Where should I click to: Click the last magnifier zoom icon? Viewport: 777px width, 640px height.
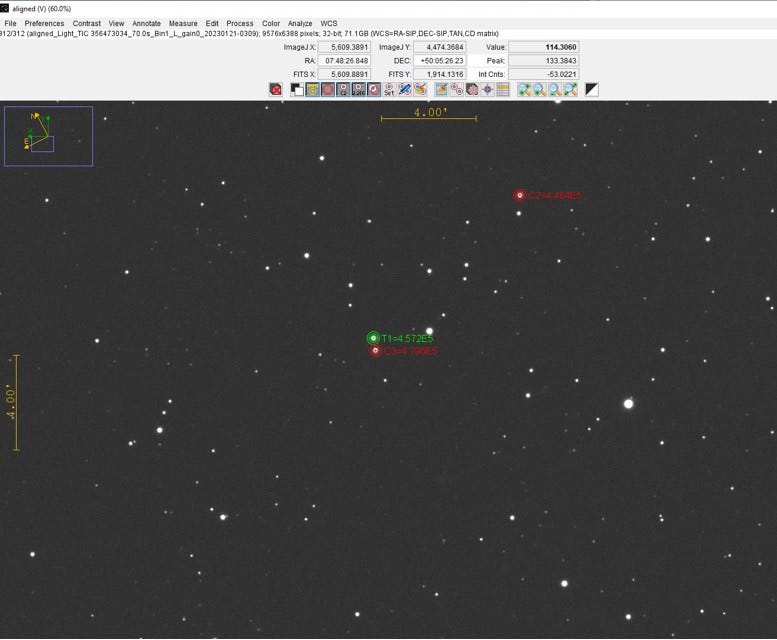570,89
